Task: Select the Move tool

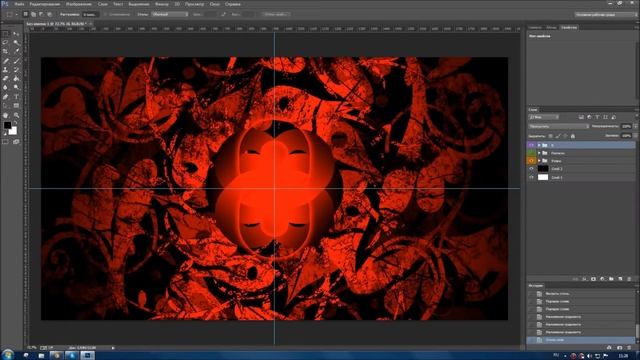Action: 16,33
